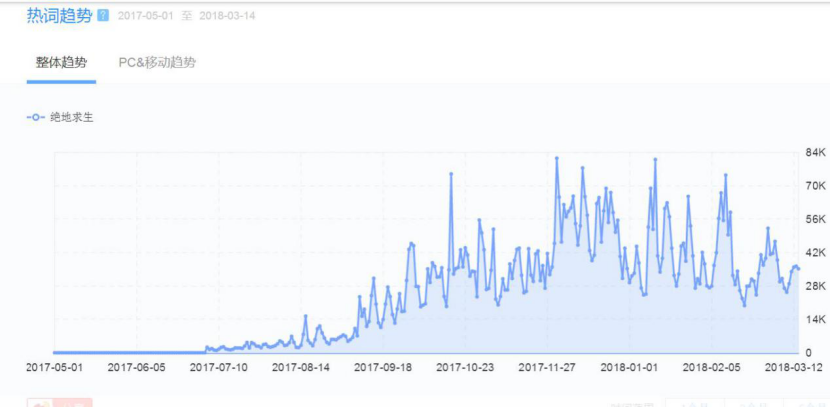Click the 2017-05-01 x-axis date label
The width and height of the screenshot is (830, 408).
click(54, 367)
